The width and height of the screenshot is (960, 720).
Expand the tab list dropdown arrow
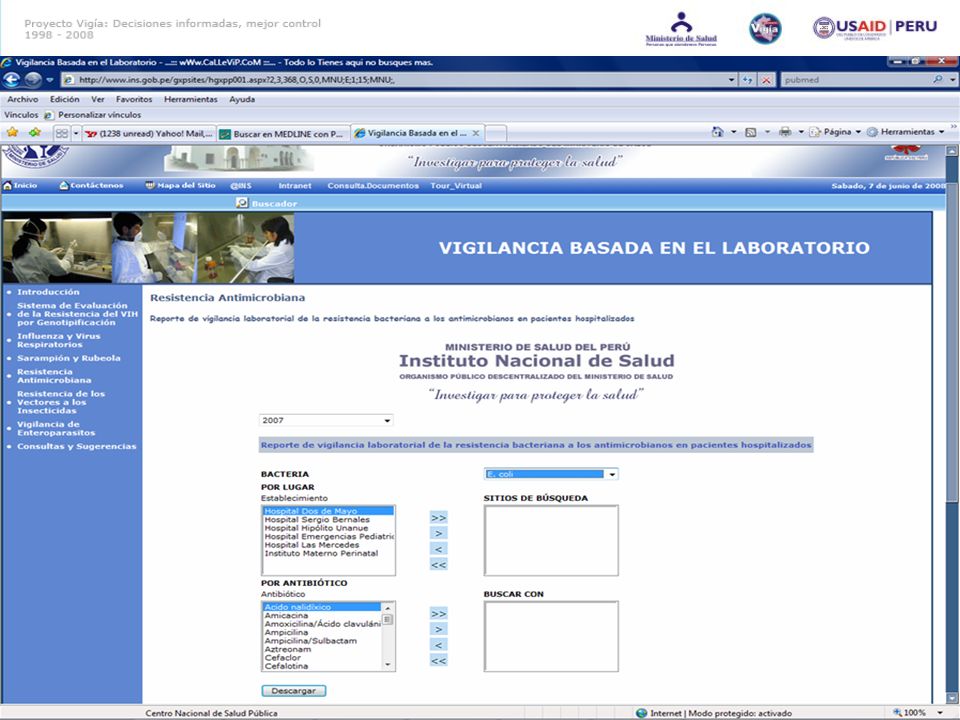point(76,133)
